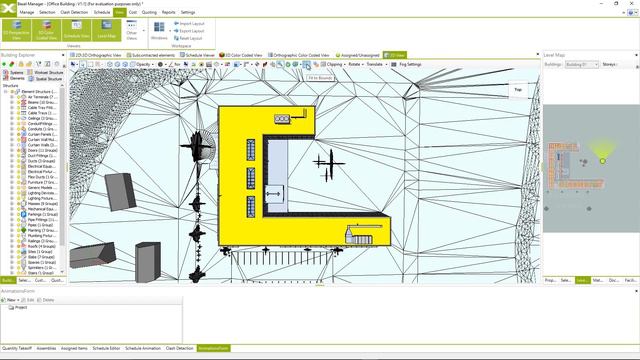The width and height of the screenshot is (640, 360).
Task: Collapse the Element Structure root node
Action: coord(6,92)
